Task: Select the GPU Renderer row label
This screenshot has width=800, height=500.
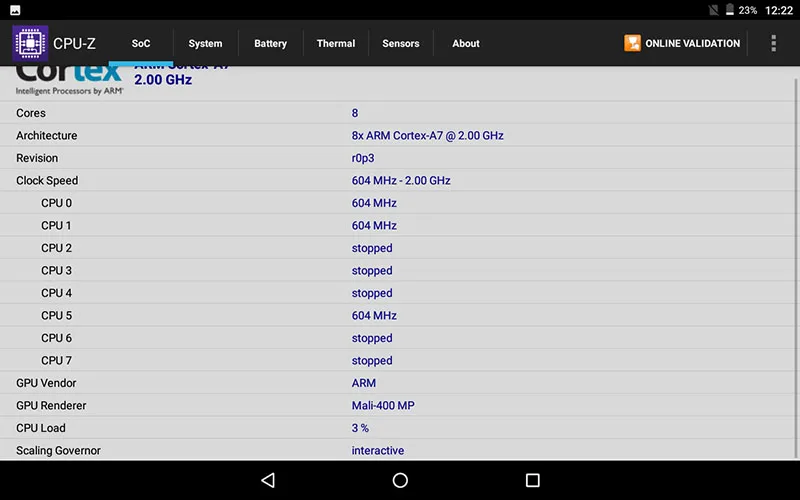Action: (51, 405)
